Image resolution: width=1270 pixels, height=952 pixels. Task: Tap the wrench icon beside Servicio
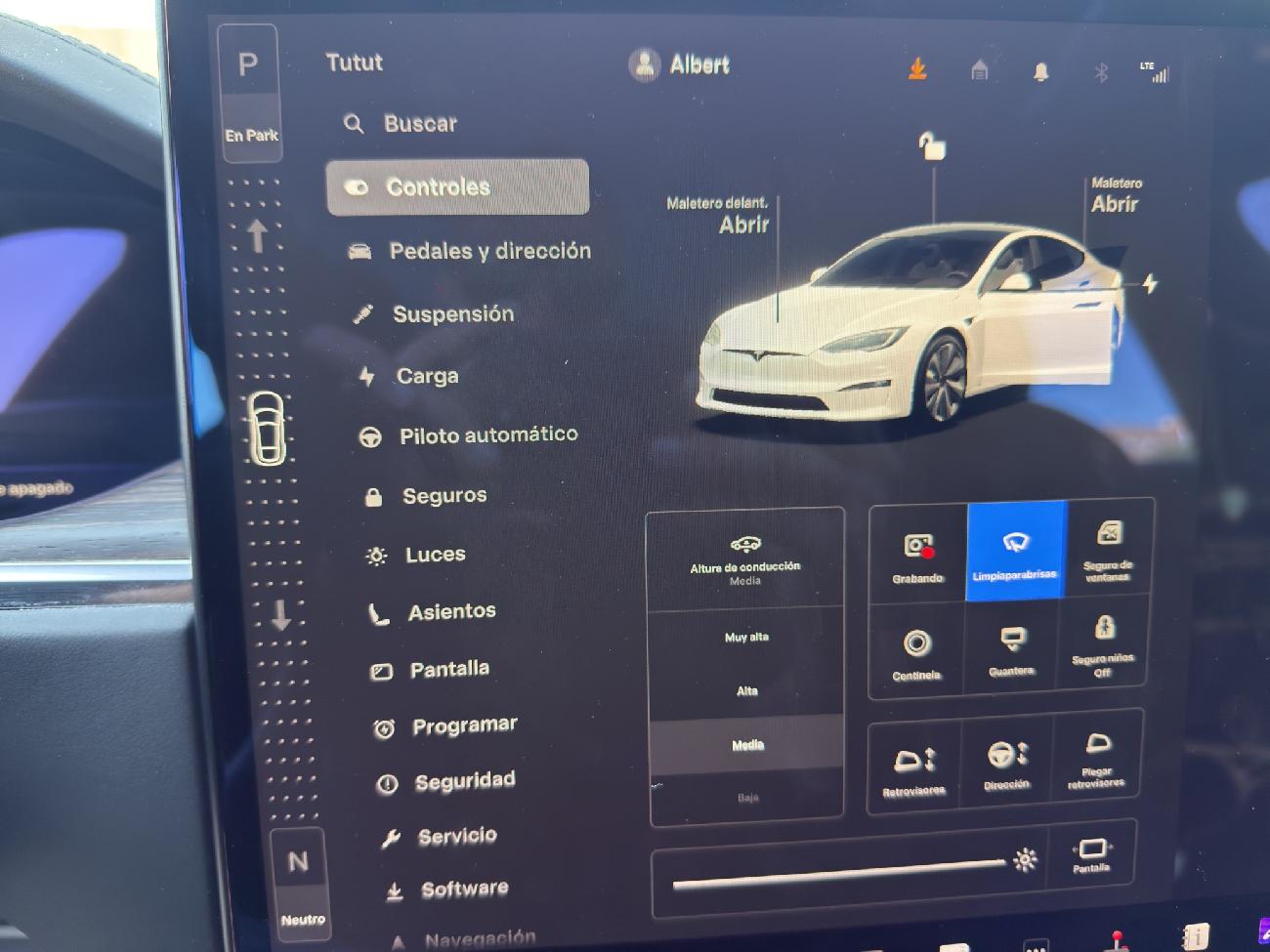pyautogui.click(x=390, y=839)
